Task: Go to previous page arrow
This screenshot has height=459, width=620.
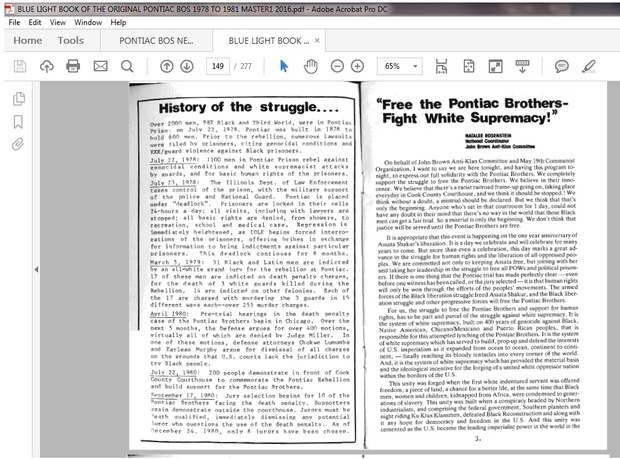Action: pyautogui.click(x=166, y=66)
